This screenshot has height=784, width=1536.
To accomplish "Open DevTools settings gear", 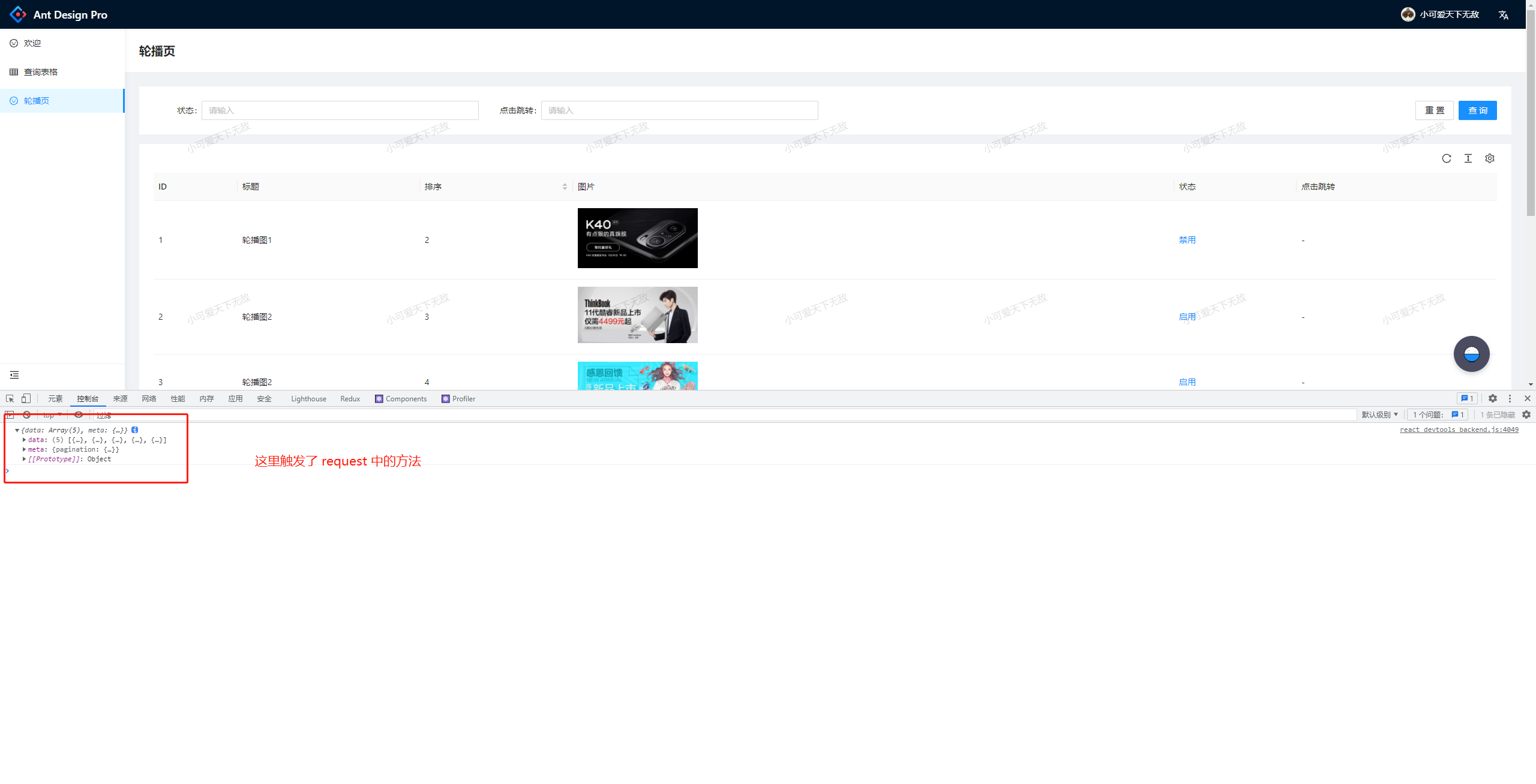I will (x=1492, y=398).
